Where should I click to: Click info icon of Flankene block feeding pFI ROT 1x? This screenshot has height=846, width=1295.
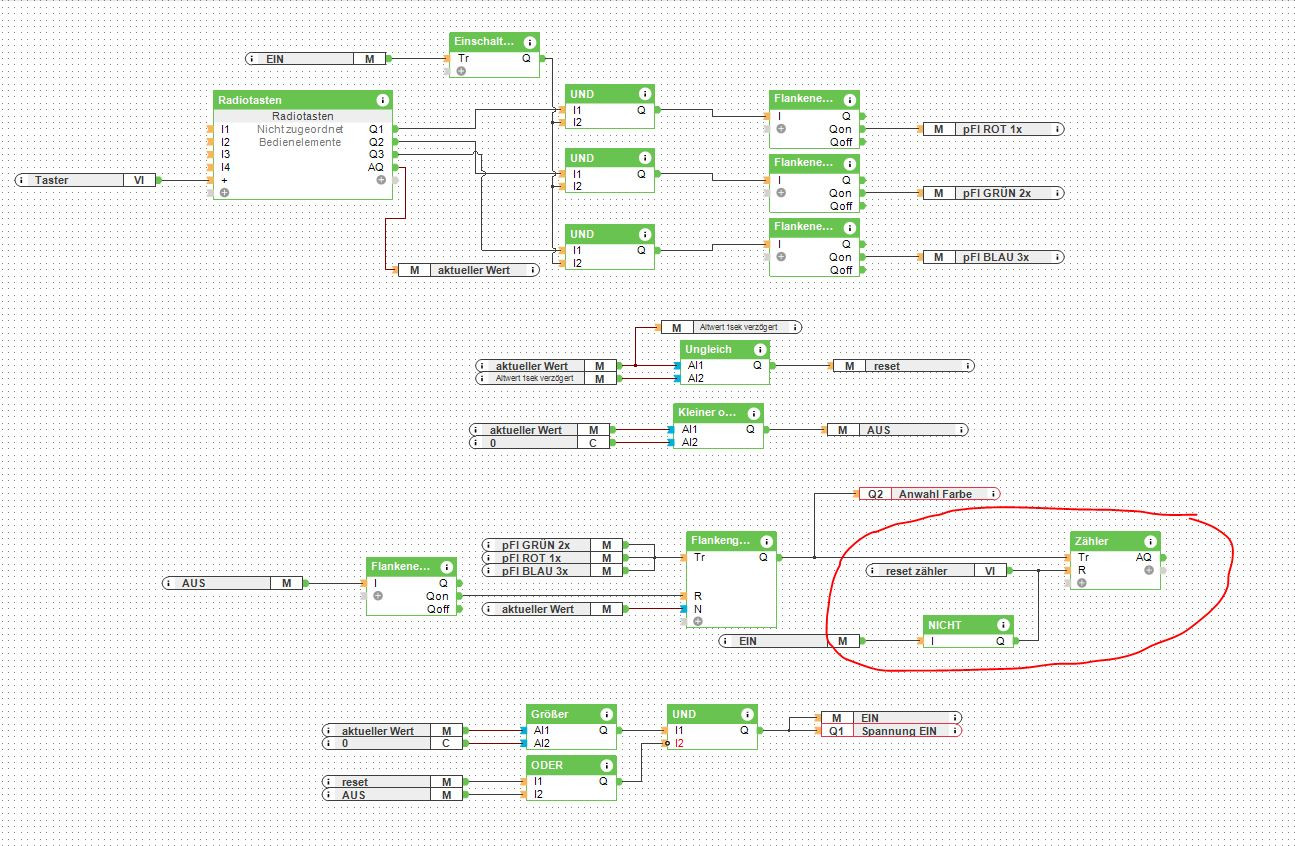tap(849, 101)
